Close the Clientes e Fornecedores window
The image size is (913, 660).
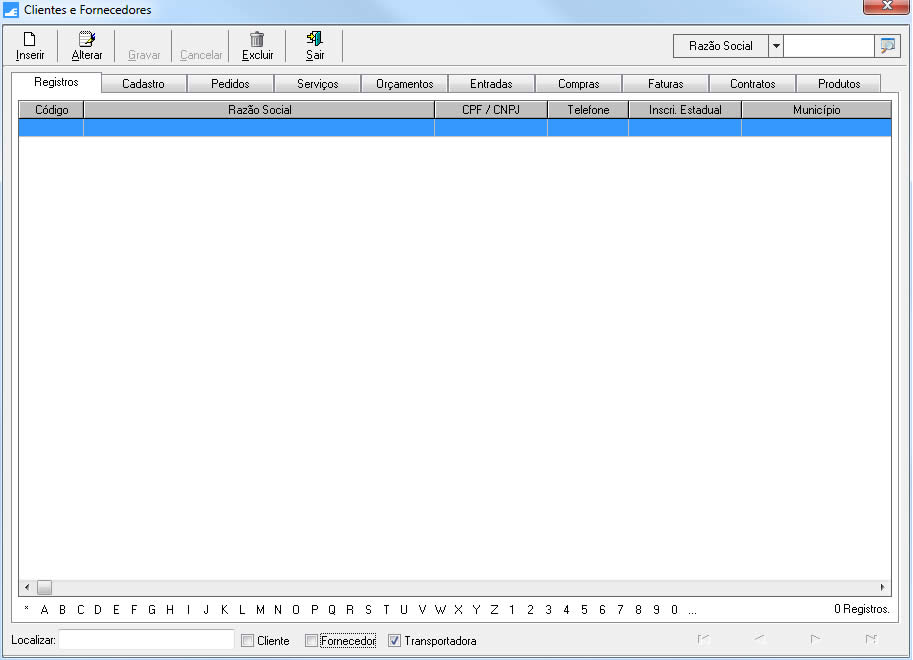tap(887, 6)
